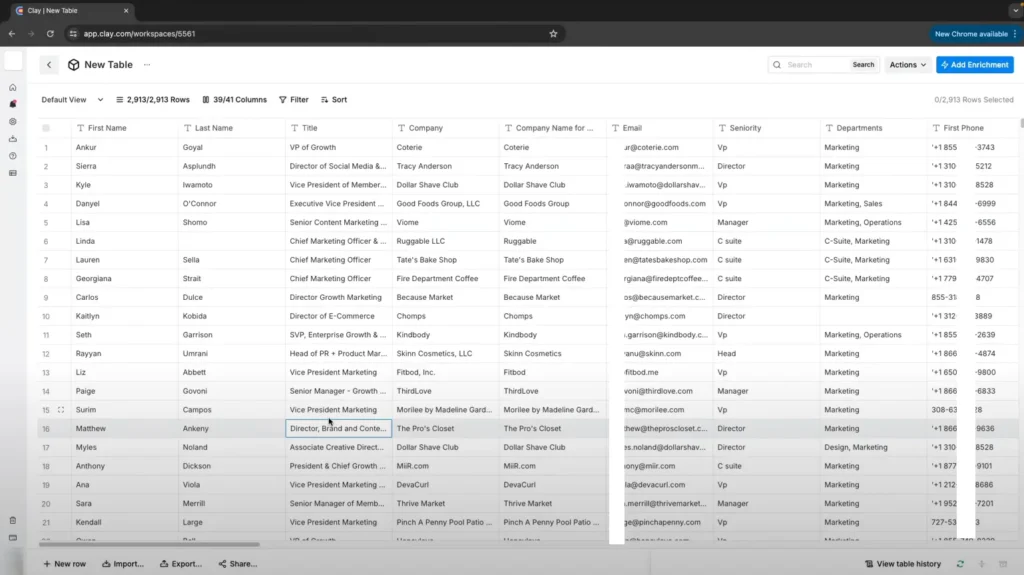Image resolution: width=1024 pixels, height=575 pixels.
Task: Select the 'Asplundh' last name cell
Action: coord(232,166)
